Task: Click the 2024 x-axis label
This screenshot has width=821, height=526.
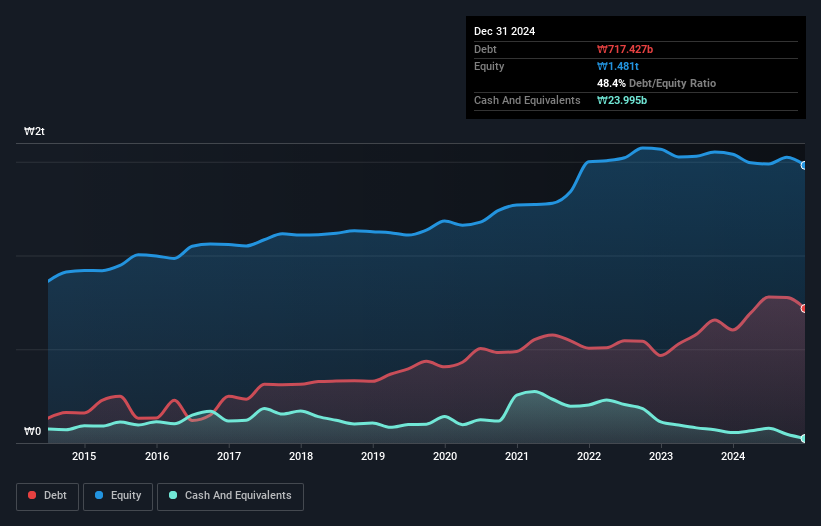Action: click(x=733, y=456)
